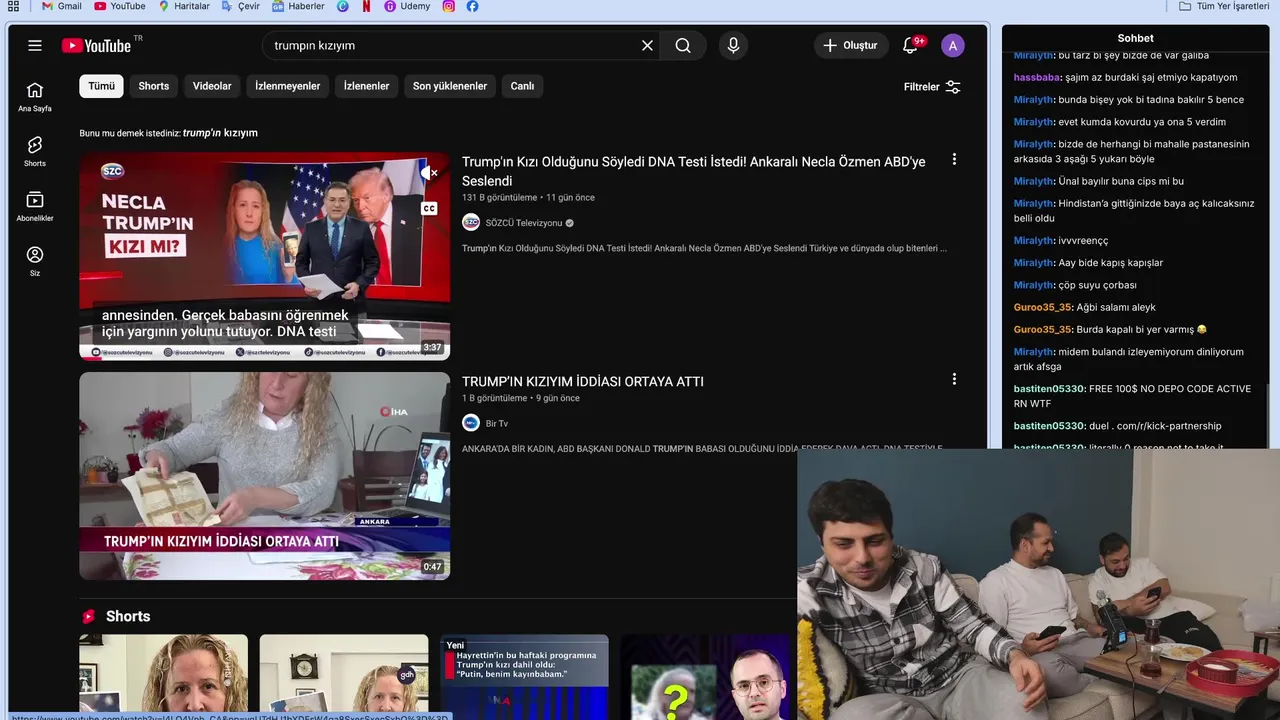Open the Netflix bookmark icon
The width and height of the screenshot is (1280, 720).
click(x=366, y=6)
